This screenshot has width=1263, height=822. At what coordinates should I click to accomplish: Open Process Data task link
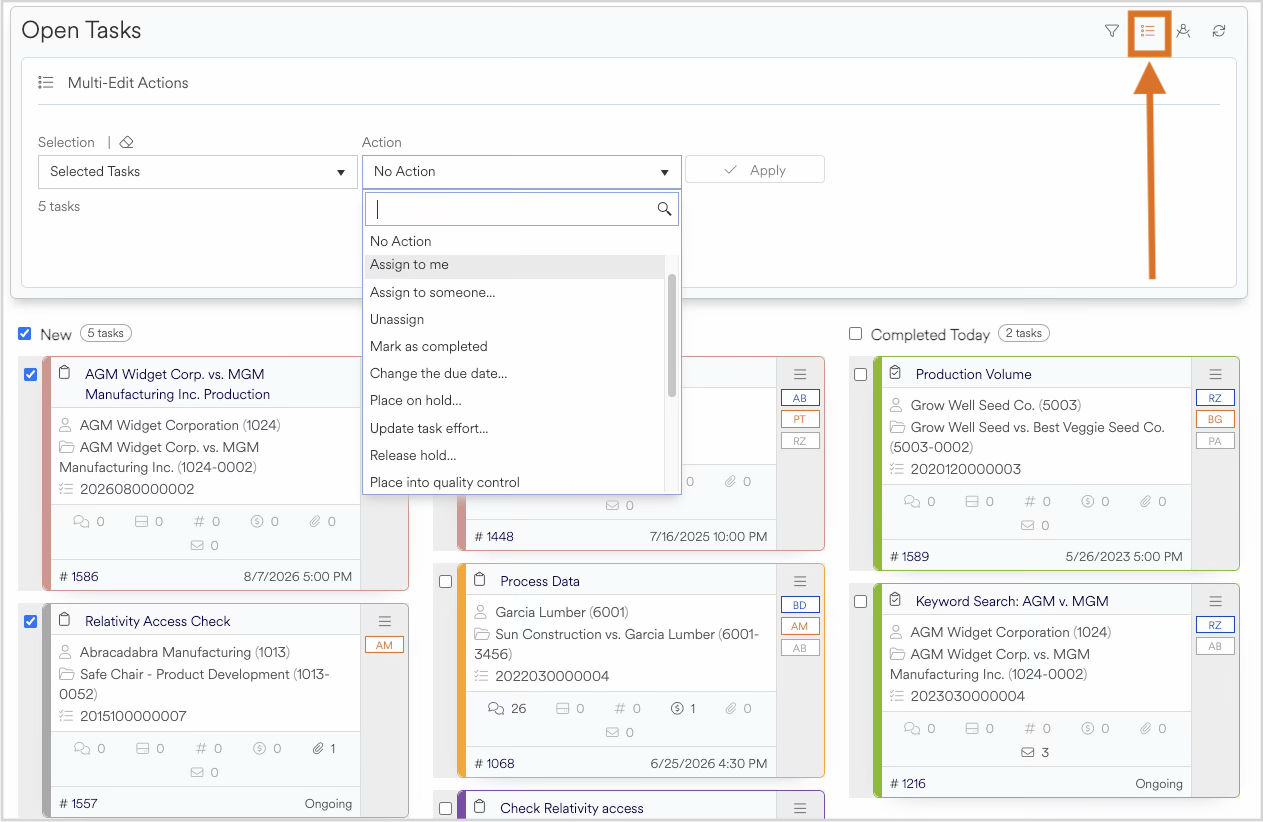540,581
